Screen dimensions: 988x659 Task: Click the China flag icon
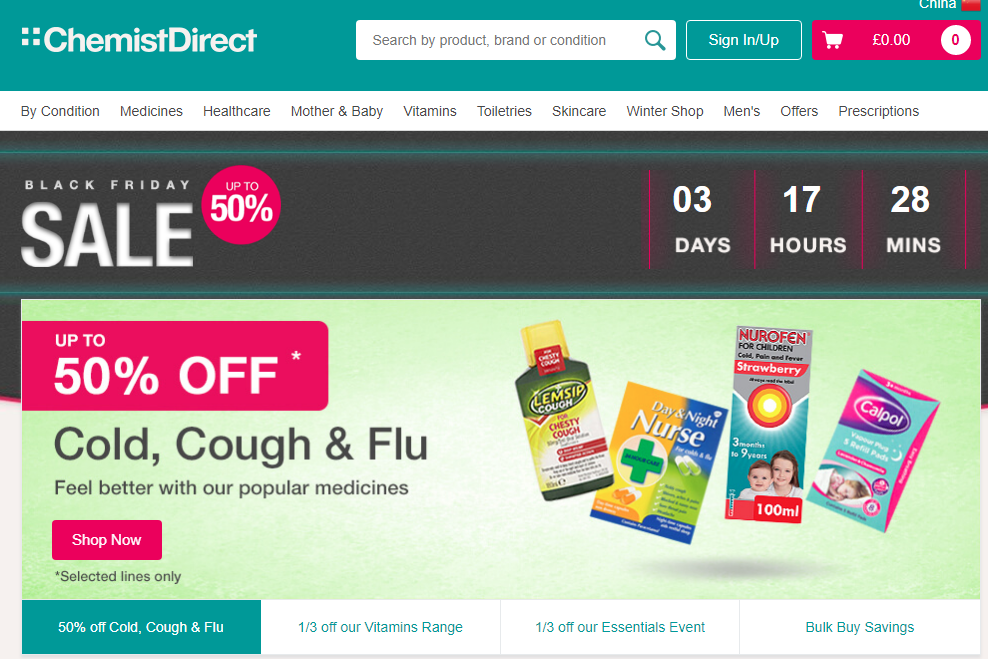[971, 4]
